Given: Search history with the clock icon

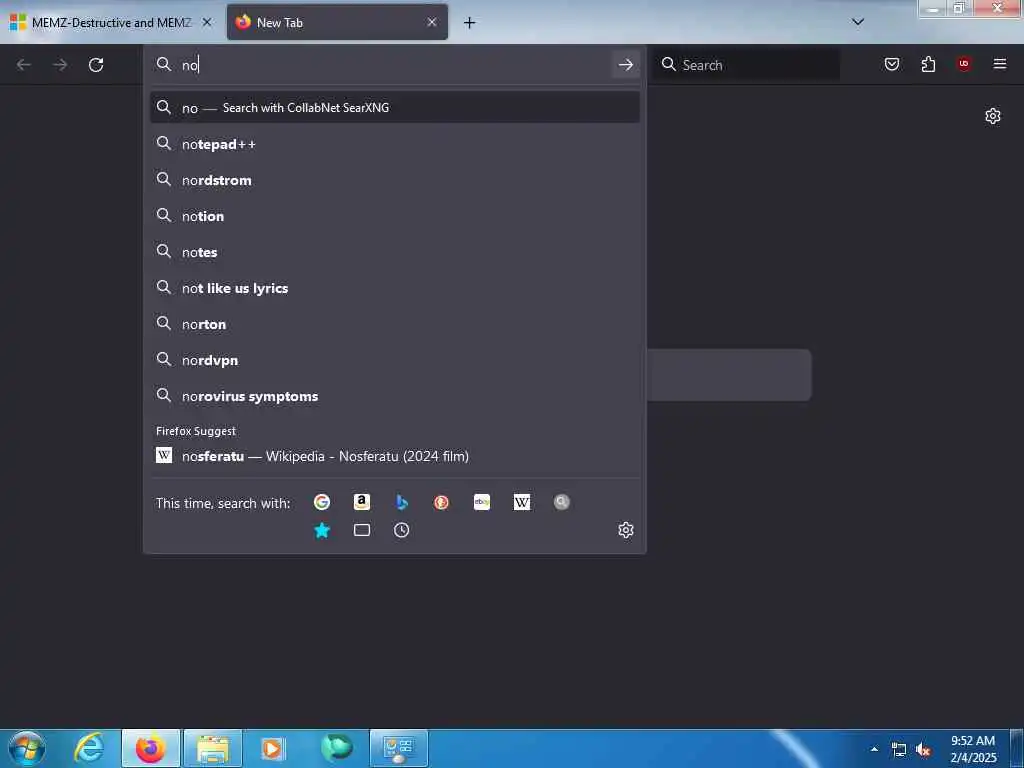Looking at the screenshot, I should pyautogui.click(x=402, y=530).
